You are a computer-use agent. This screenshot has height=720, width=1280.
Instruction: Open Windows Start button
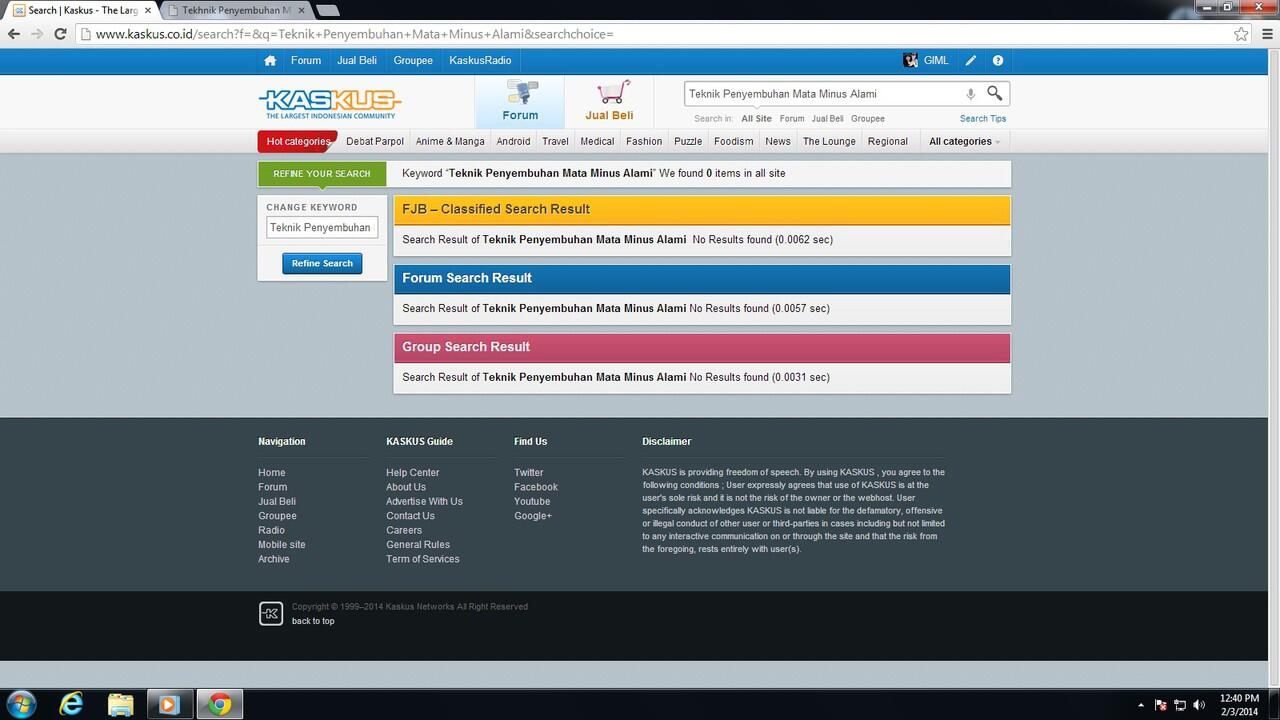pyautogui.click(x=21, y=704)
